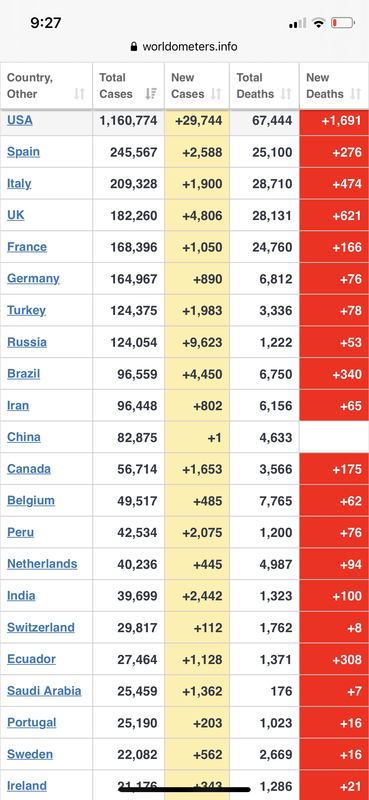This screenshot has width=369, height=800.
Task: Open the Spain country page
Action: tap(23, 152)
